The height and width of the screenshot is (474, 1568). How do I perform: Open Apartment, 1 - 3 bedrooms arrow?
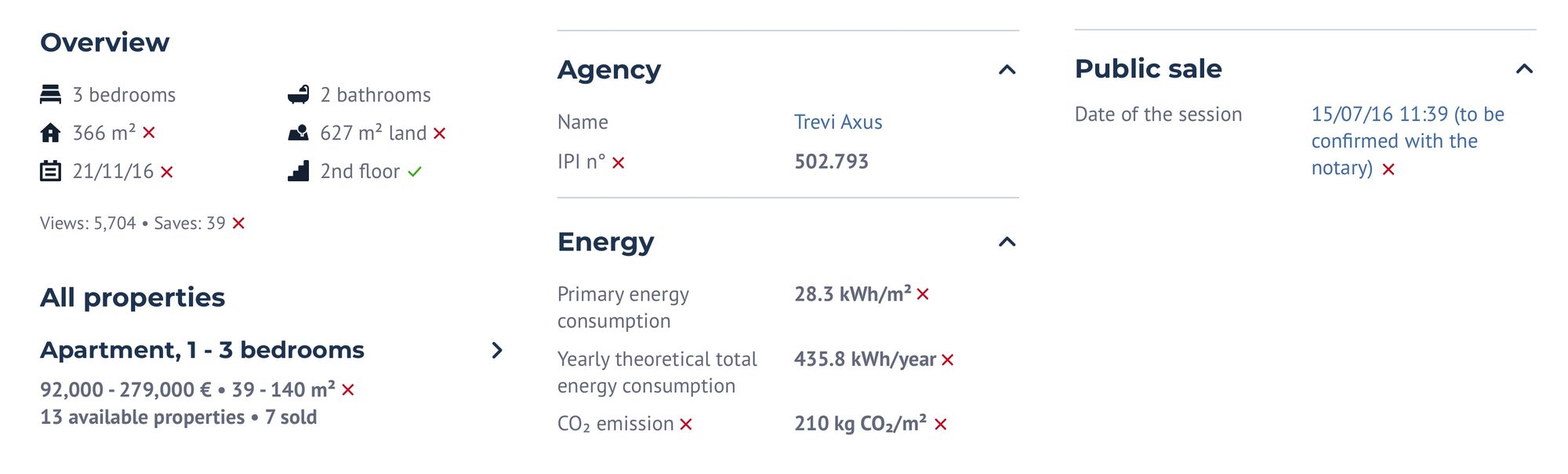(x=497, y=350)
